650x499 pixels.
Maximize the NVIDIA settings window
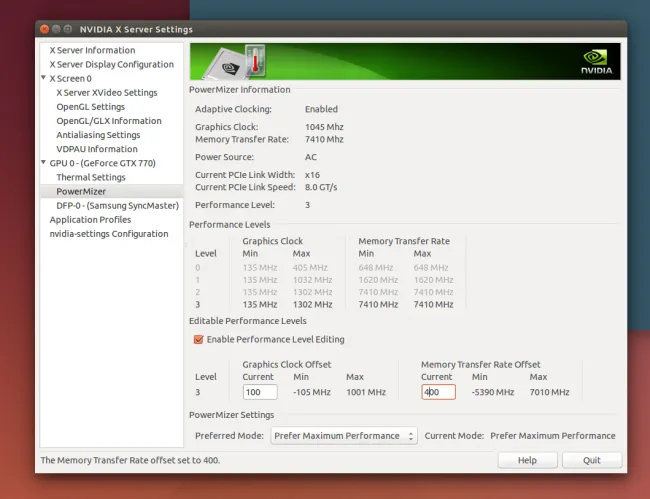click(68, 29)
